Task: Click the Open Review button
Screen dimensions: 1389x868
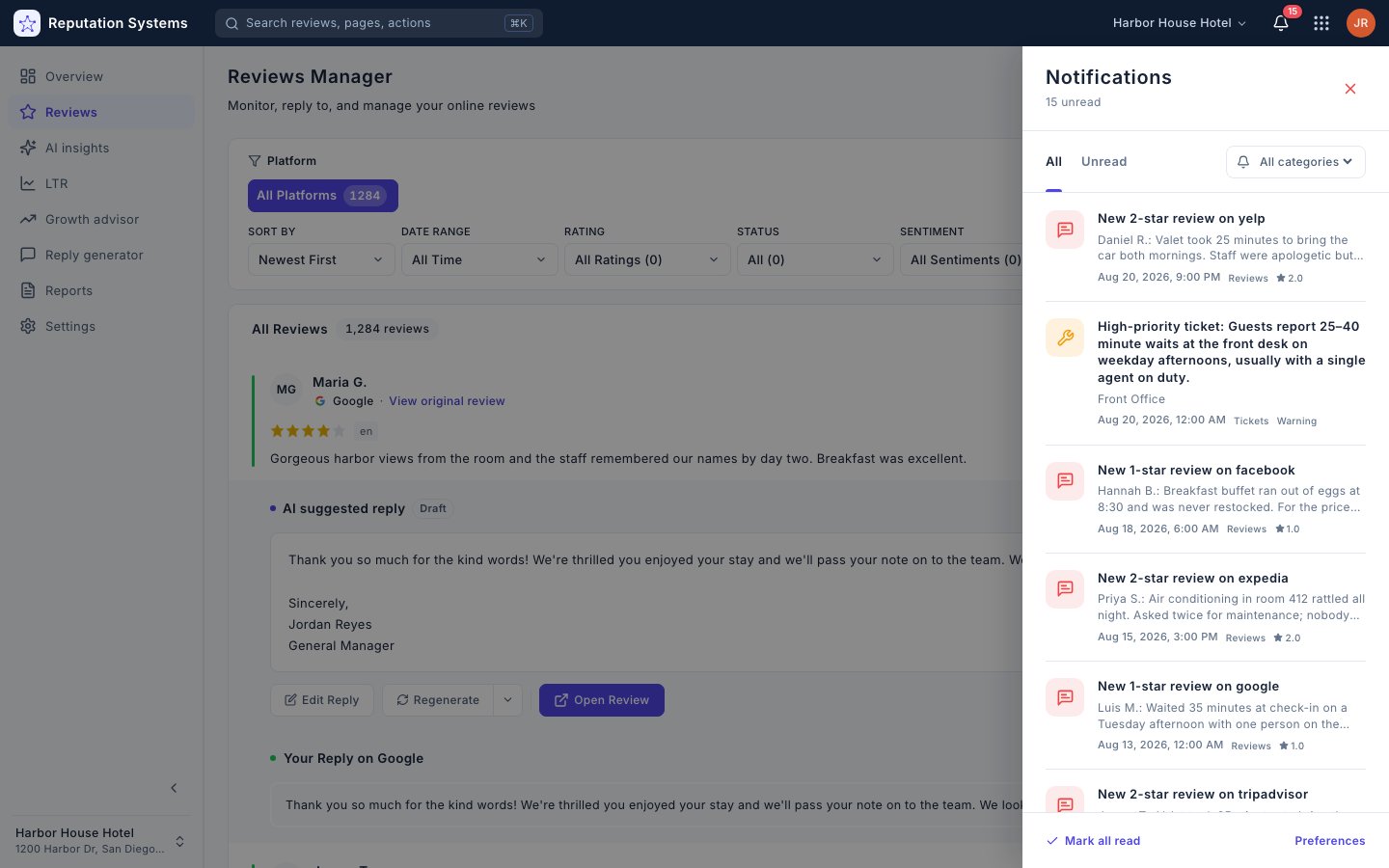Action: (602, 700)
